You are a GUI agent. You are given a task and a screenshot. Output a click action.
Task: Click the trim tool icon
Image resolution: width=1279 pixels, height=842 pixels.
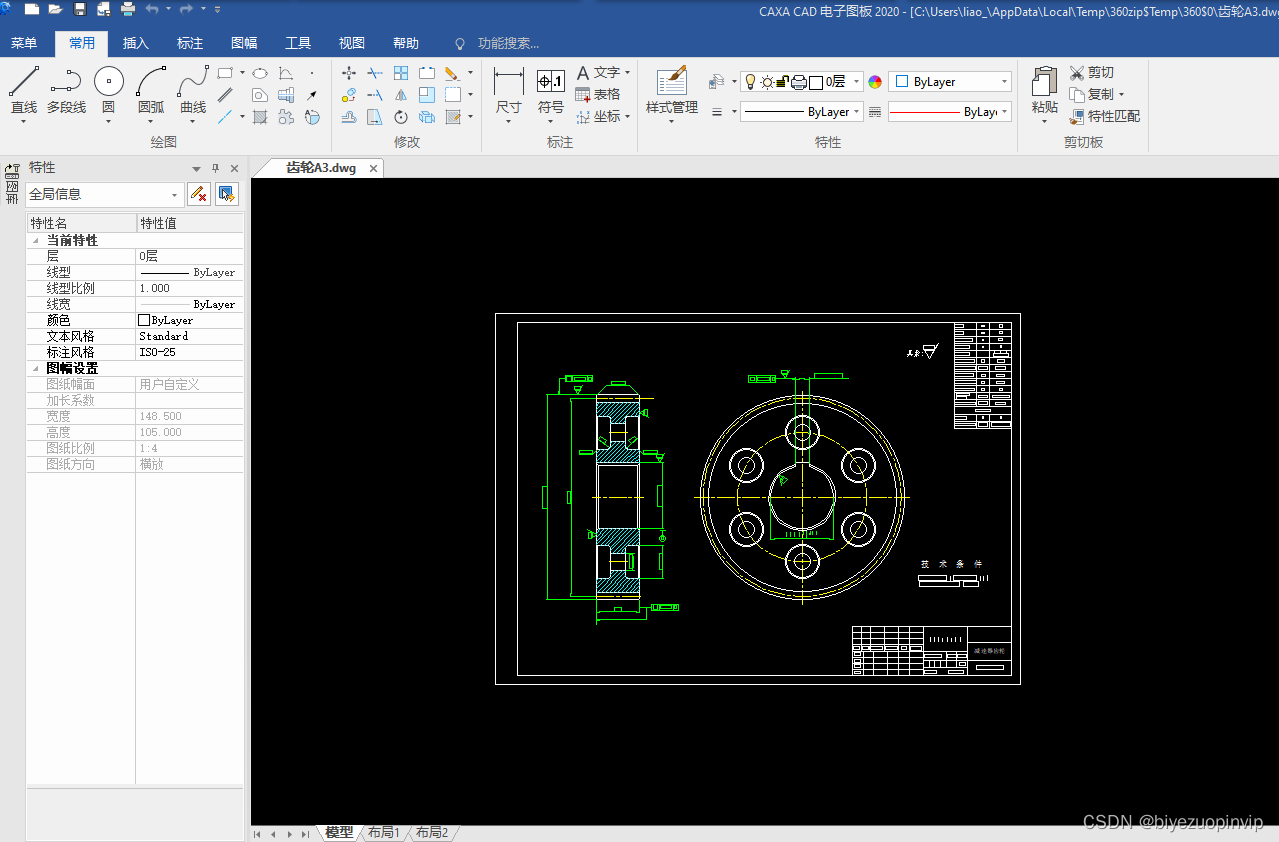point(375,73)
